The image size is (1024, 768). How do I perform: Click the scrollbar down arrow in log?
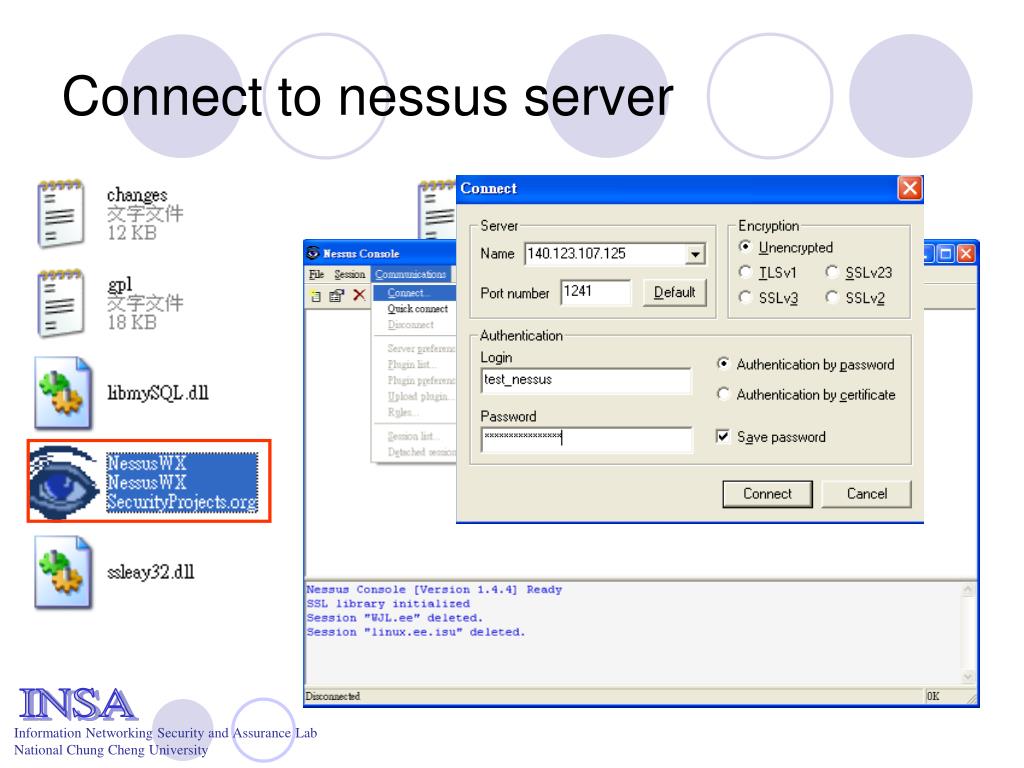[x=968, y=677]
